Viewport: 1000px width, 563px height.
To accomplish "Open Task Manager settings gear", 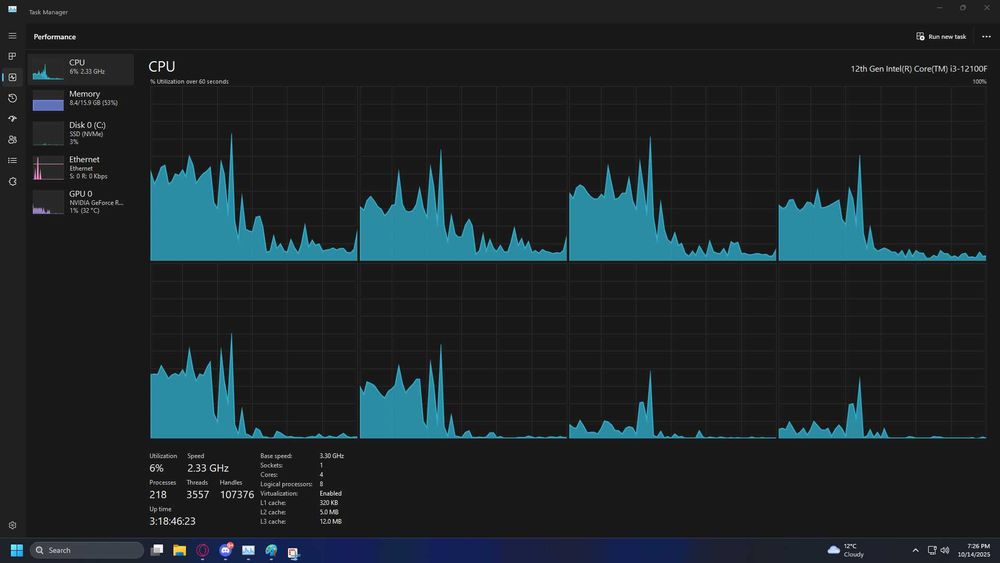I will tap(12, 525).
